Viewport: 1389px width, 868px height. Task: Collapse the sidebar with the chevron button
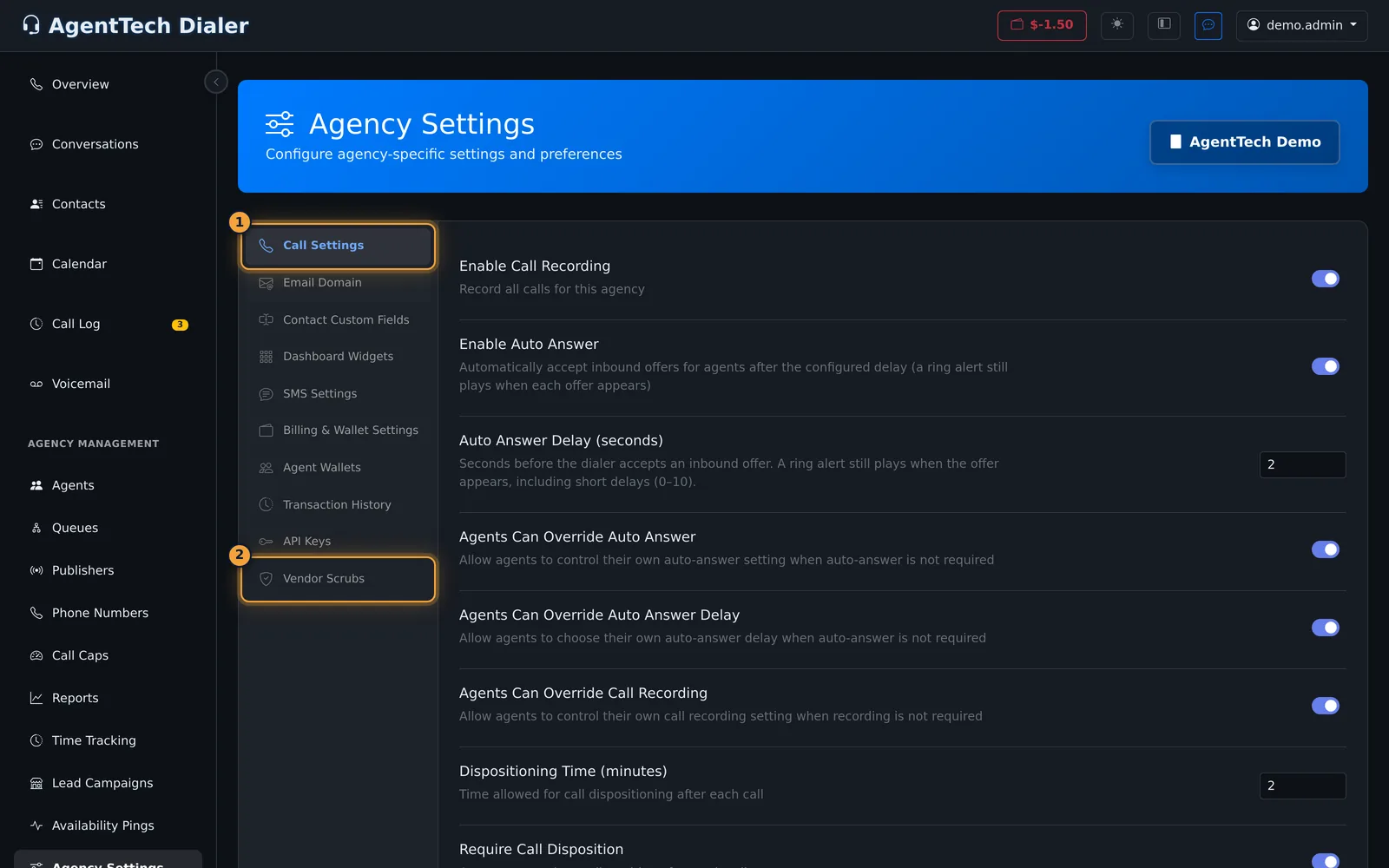click(216, 82)
